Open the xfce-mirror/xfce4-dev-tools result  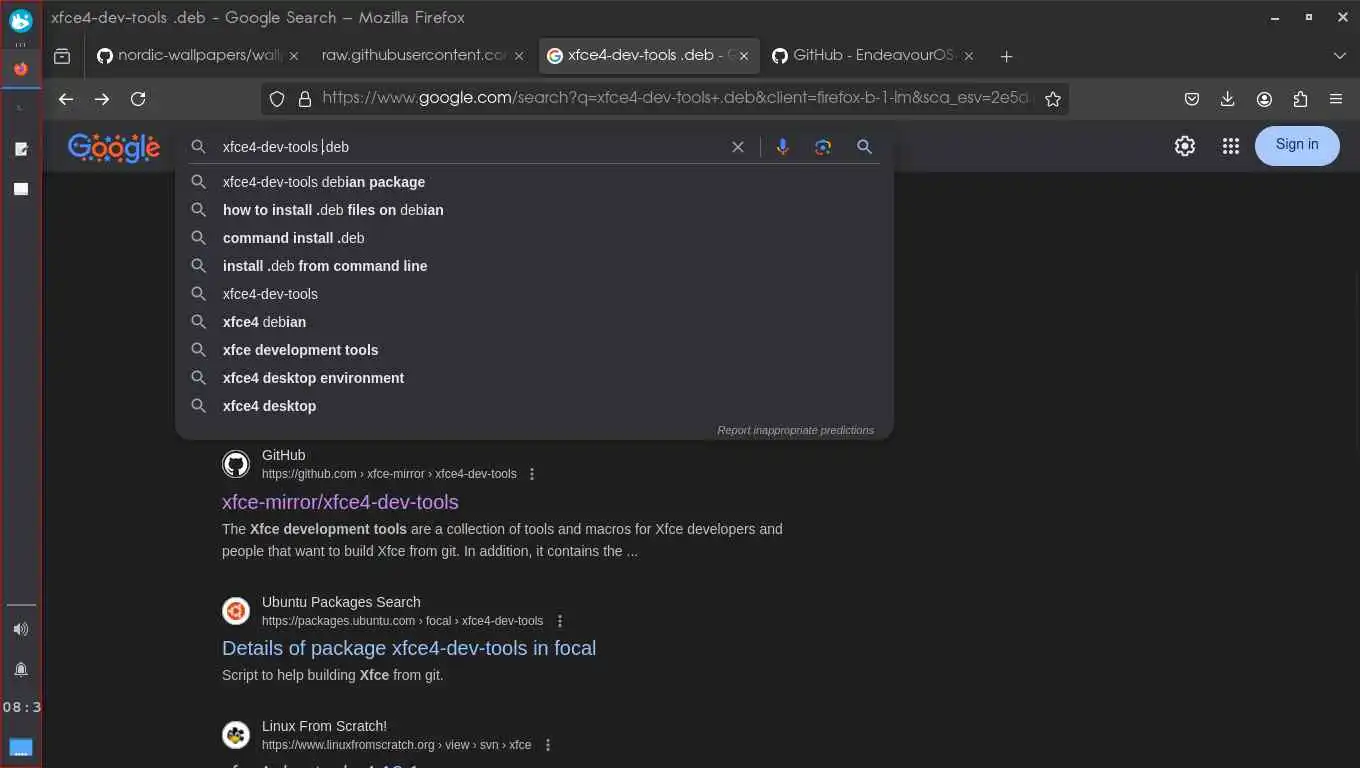340,502
